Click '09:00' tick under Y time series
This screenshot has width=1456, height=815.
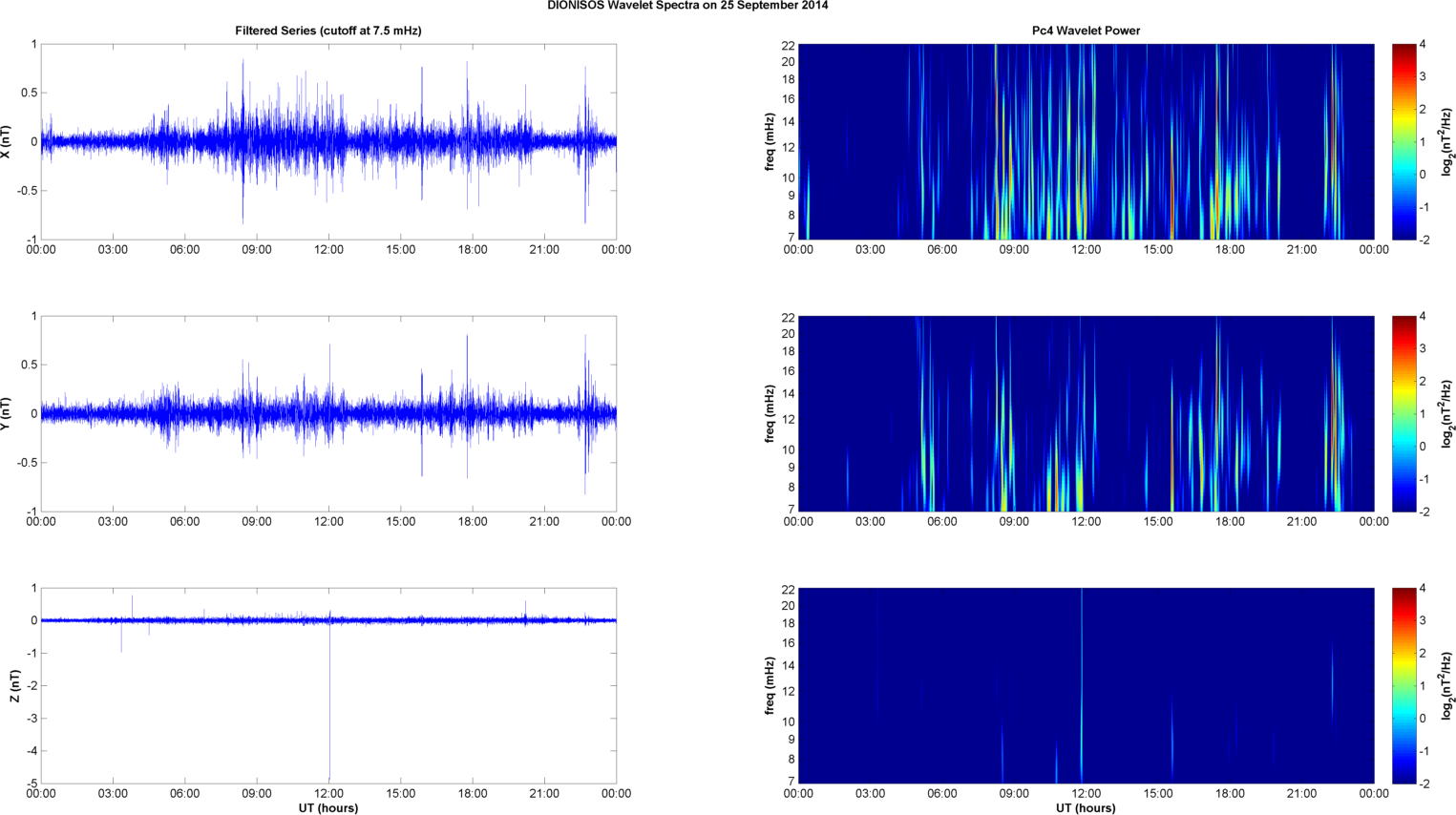(257, 522)
